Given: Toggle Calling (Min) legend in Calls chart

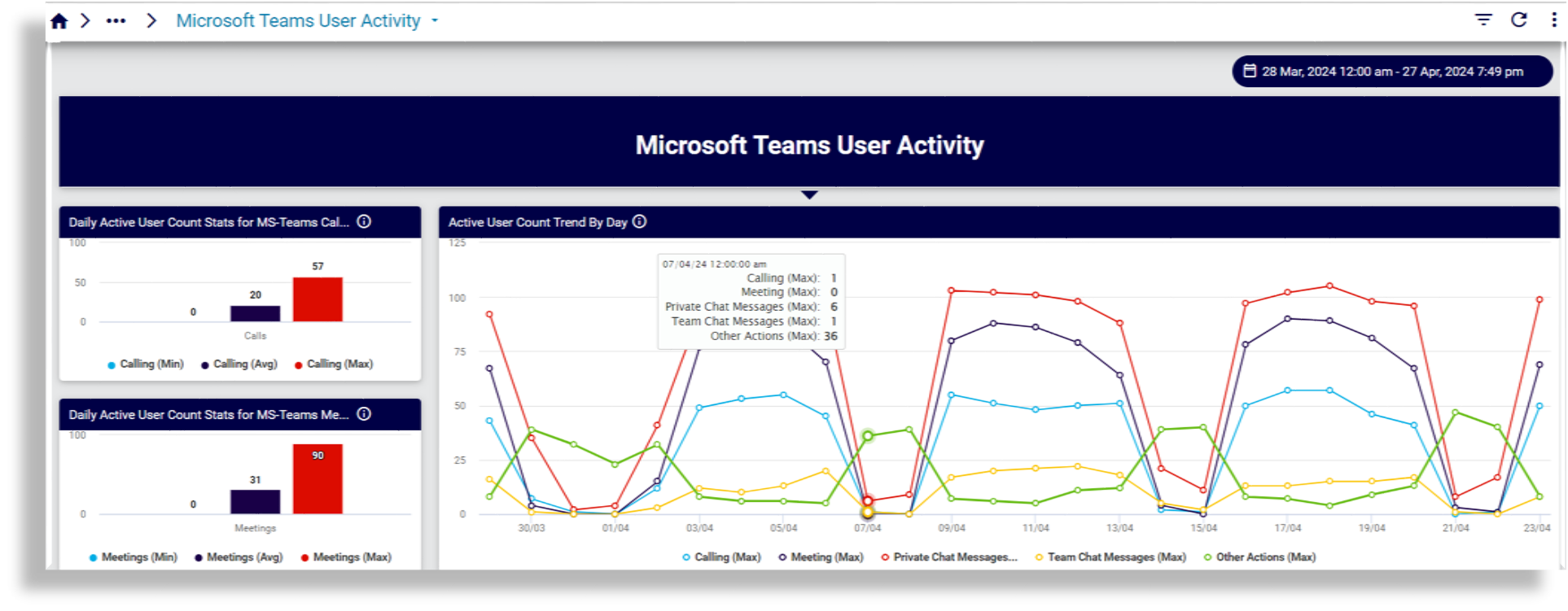Looking at the screenshot, I should [x=146, y=364].
